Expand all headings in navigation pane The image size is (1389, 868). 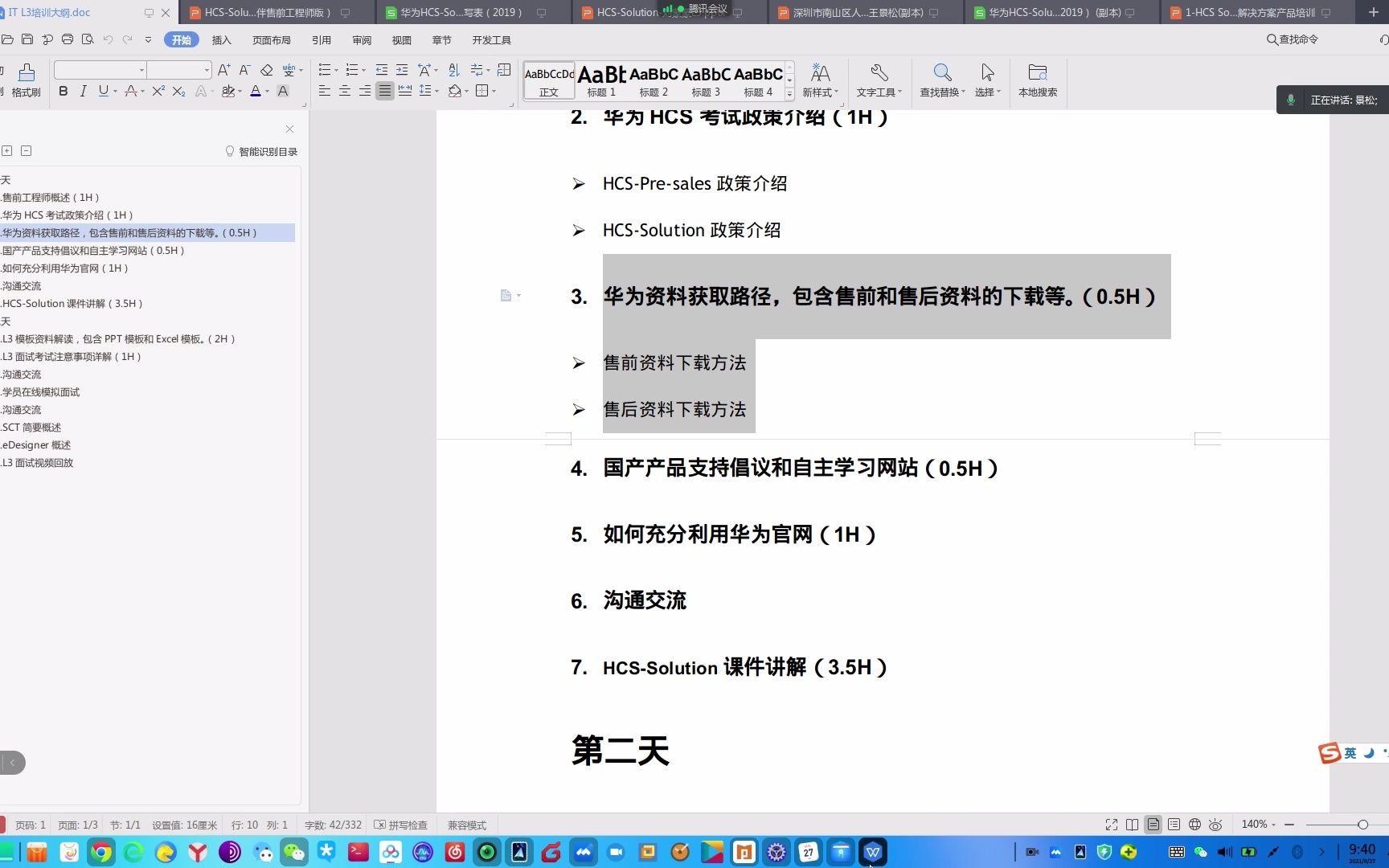[x=7, y=150]
